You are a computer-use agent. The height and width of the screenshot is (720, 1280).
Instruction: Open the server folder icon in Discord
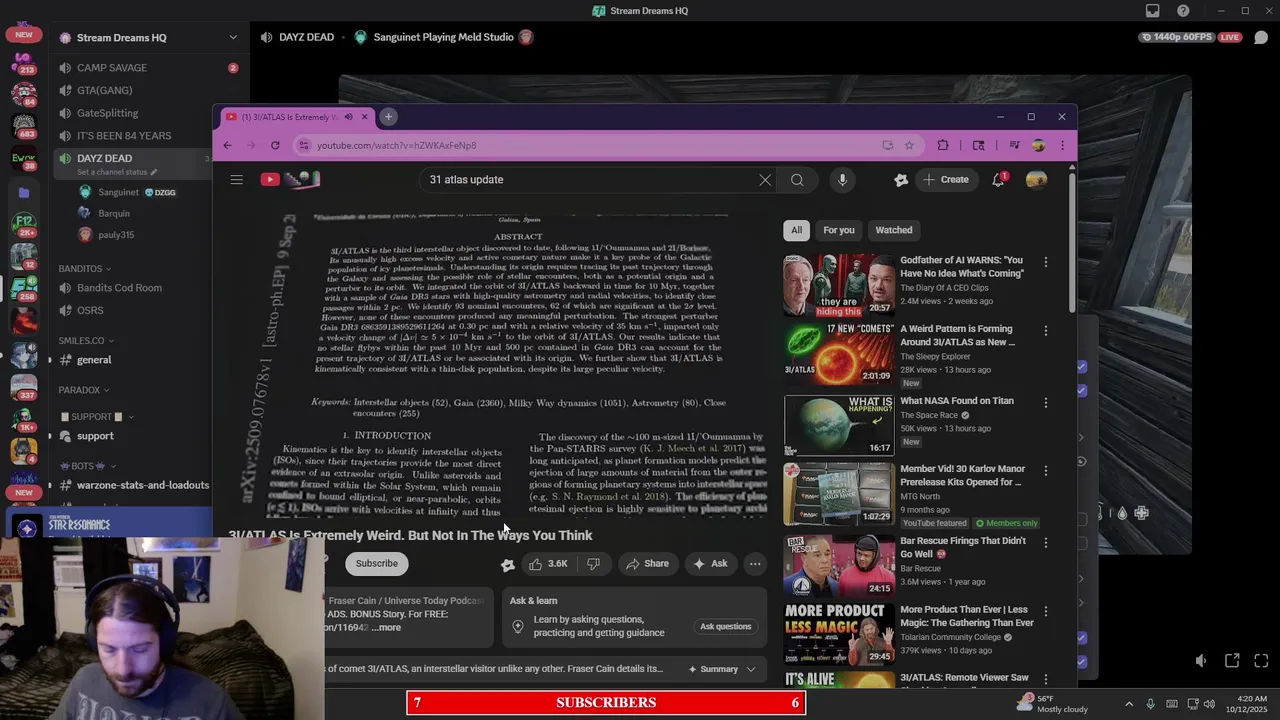tap(24, 192)
